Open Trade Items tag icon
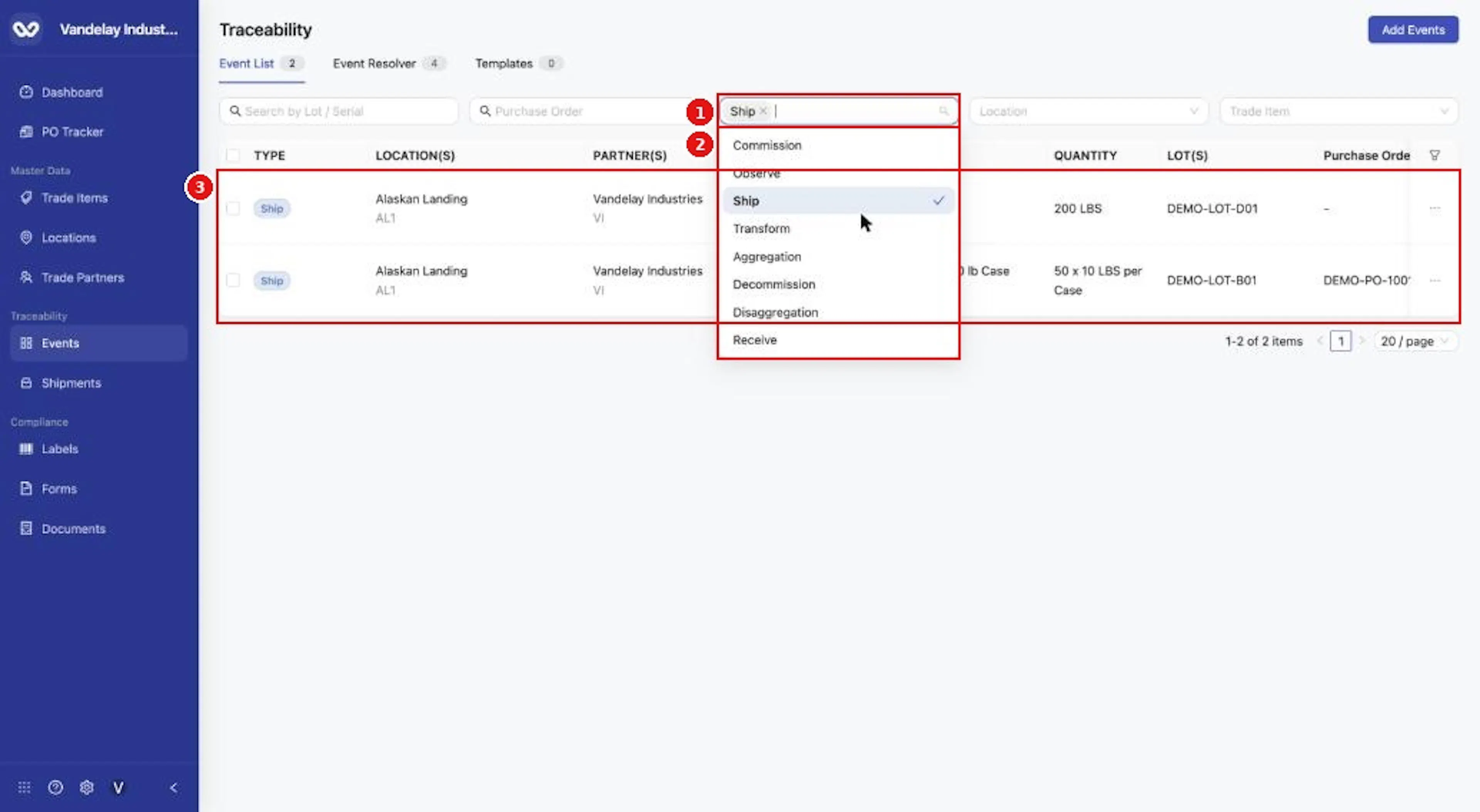Screen dimensions: 1480x812 tap(26, 198)
